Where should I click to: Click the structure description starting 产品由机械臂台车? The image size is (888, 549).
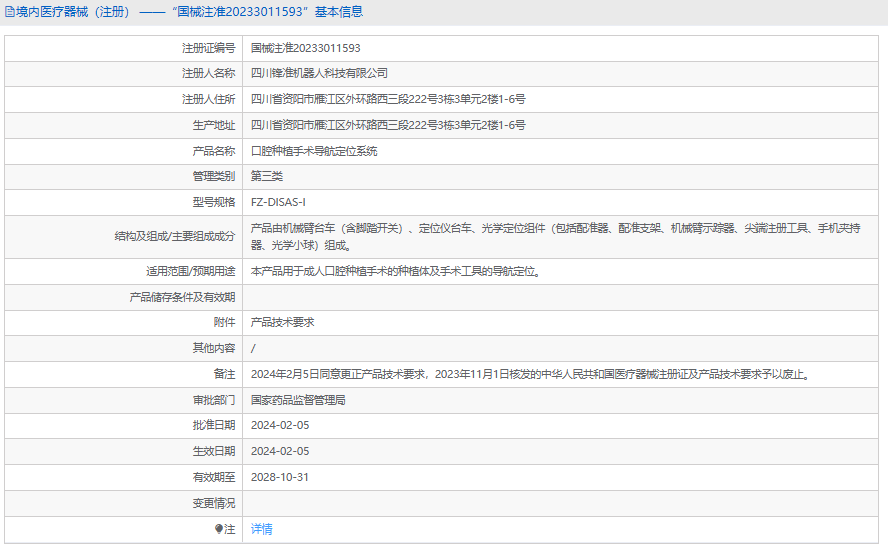[556, 237]
